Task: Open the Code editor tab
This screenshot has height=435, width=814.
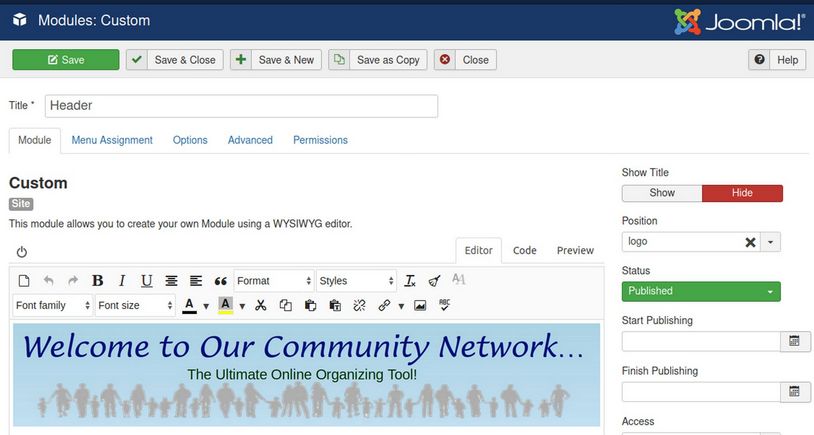Action: [x=525, y=250]
